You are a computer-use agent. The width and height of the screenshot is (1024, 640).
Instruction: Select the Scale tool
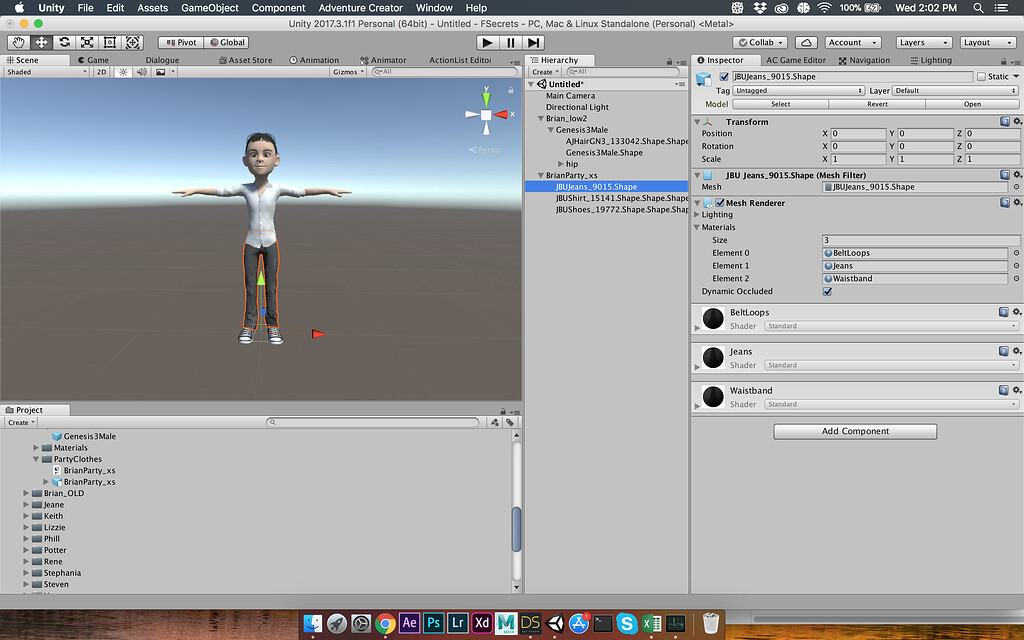point(86,42)
